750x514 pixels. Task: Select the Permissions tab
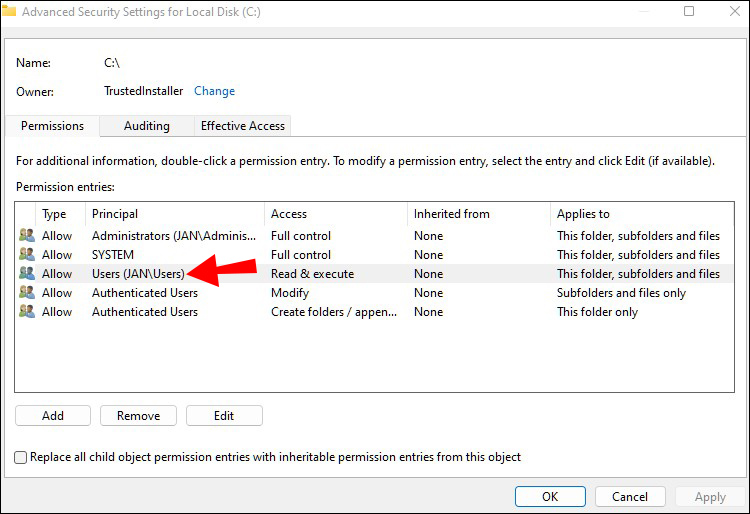coord(52,126)
